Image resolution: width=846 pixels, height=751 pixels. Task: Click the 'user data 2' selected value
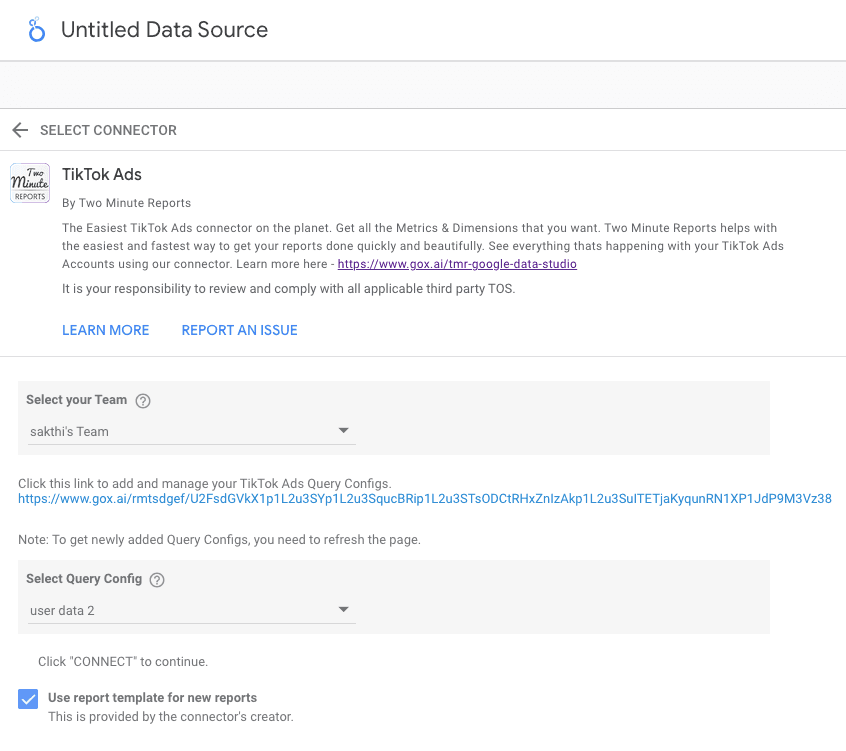point(62,610)
